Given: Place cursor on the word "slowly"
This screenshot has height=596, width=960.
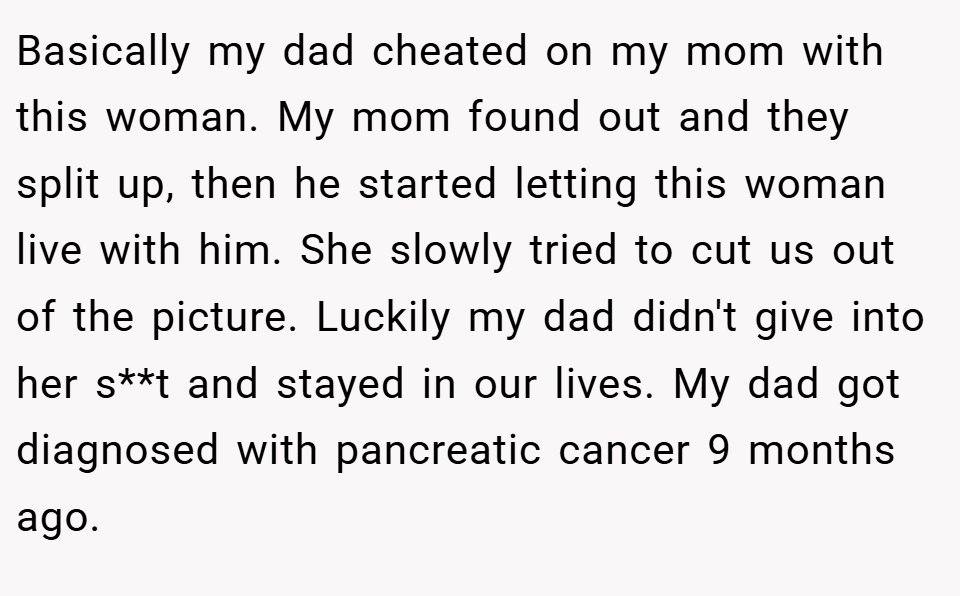Looking at the screenshot, I should point(451,251).
